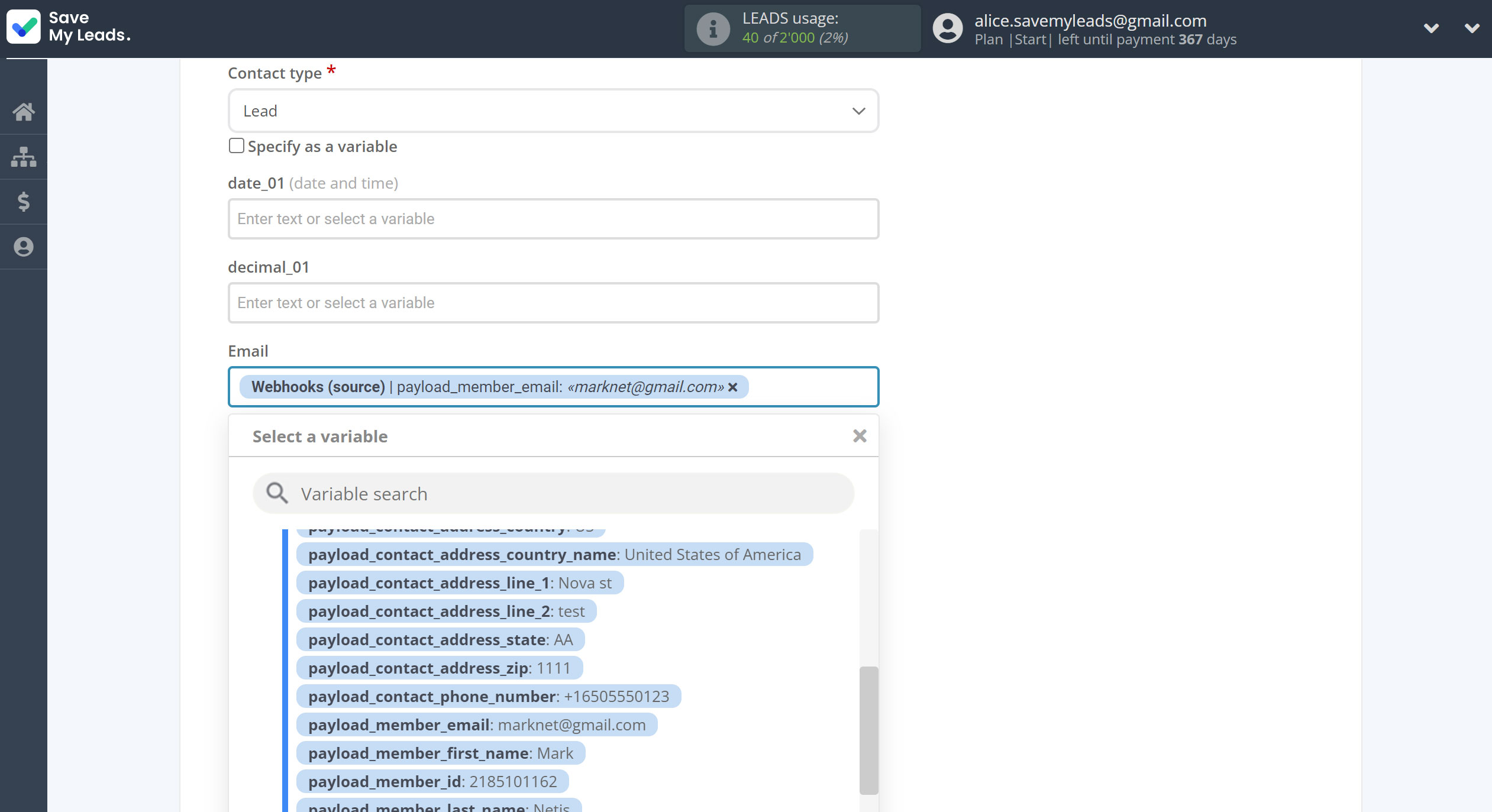Open the Save My Leads logo home
This screenshot has width=1492, height=812.
pos(68,27)
